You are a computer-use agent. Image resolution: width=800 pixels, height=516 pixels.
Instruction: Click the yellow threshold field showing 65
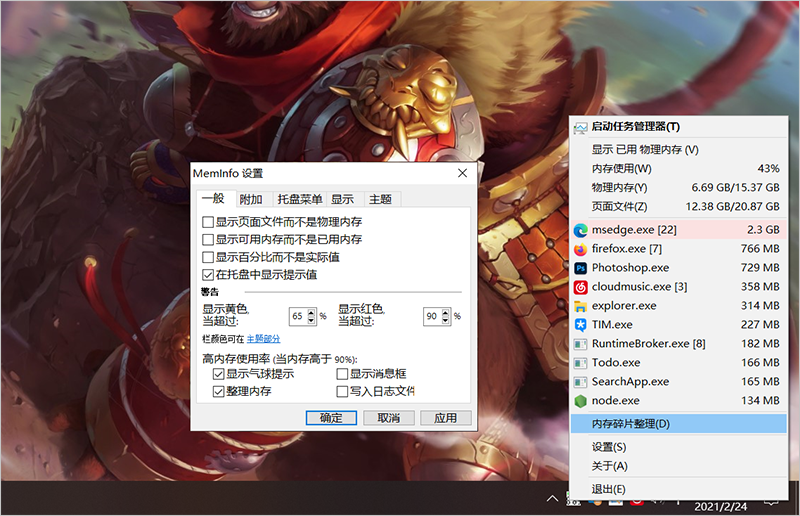(x=298, y=316)
